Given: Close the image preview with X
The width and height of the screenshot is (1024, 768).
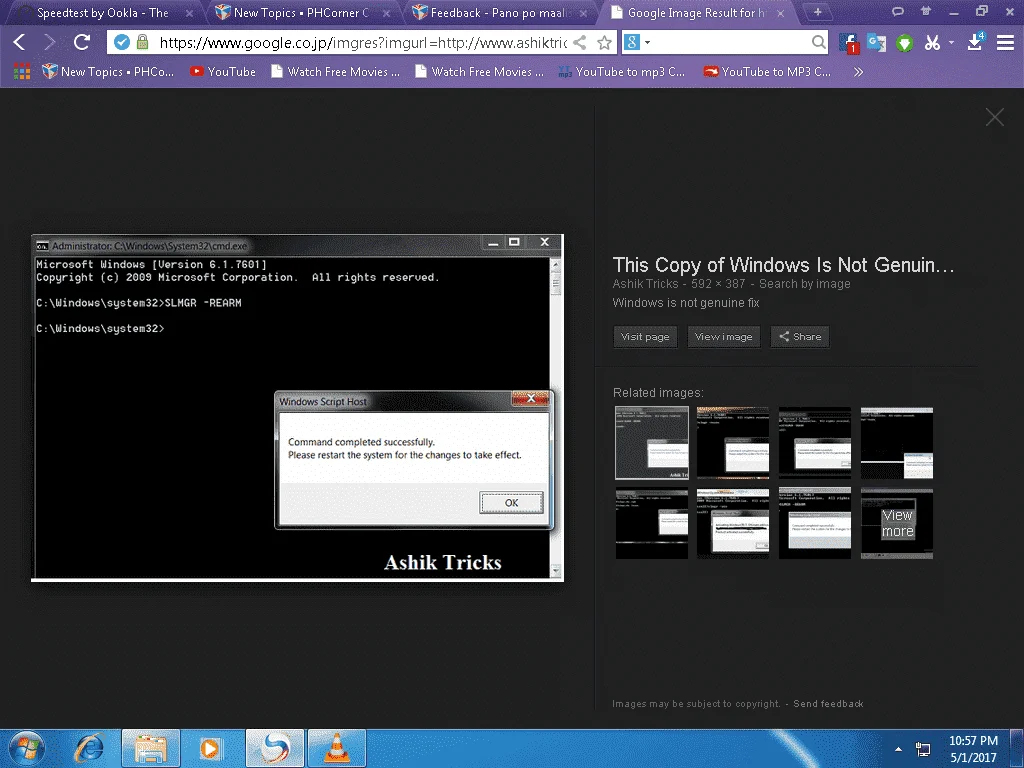Looking at the screenshot, I should 995,117.
